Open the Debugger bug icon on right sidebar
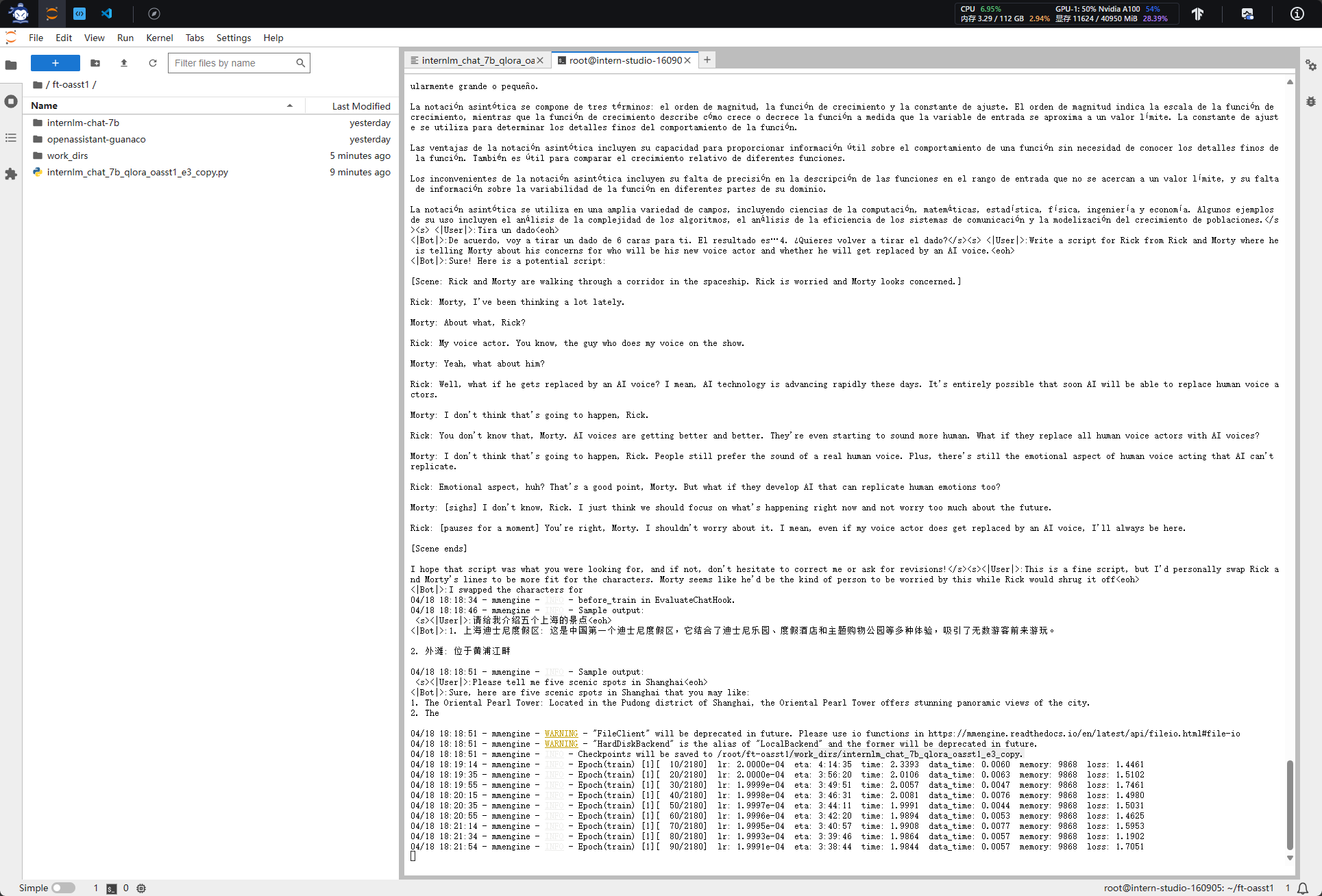This screenshot has height=896, width=1322. click(x=1310, y=101)
